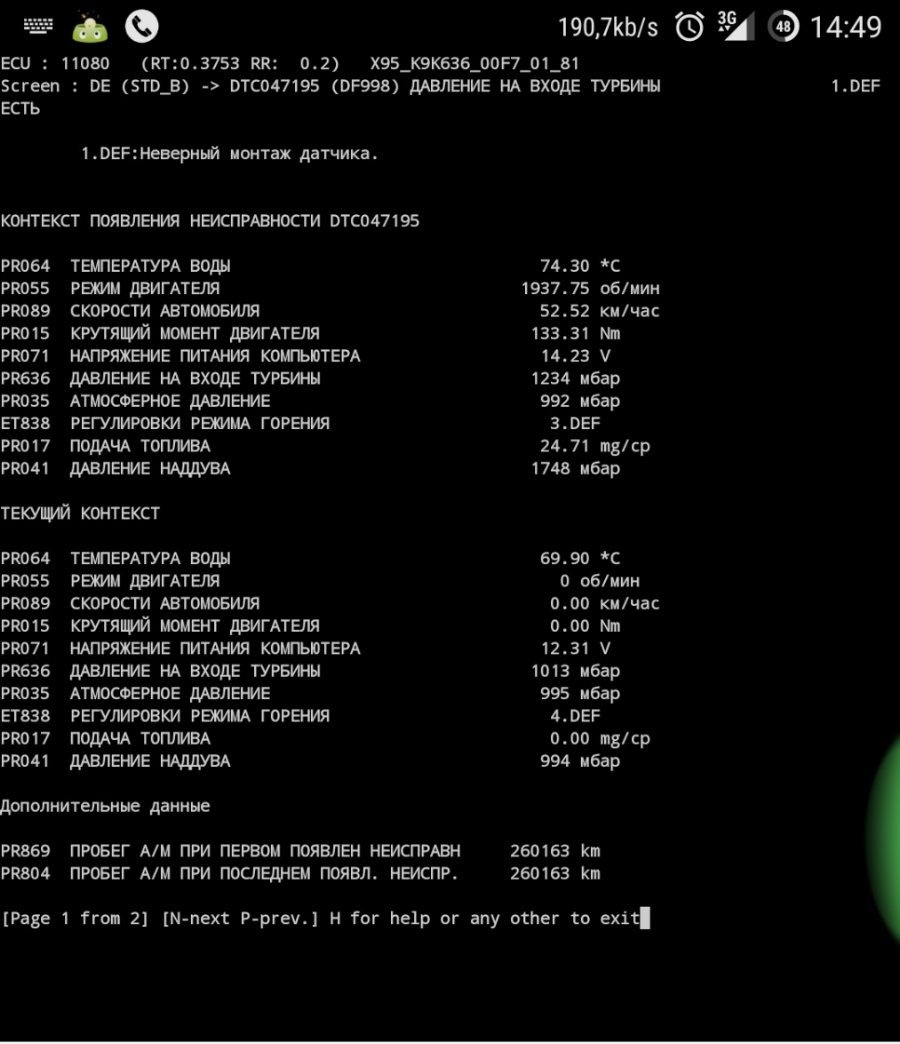Image resolution: width=900 pixels, height=1044 pixels.
Task: Tap turbine inlet pressure 1234 мбар
Action: click(575, 379)
